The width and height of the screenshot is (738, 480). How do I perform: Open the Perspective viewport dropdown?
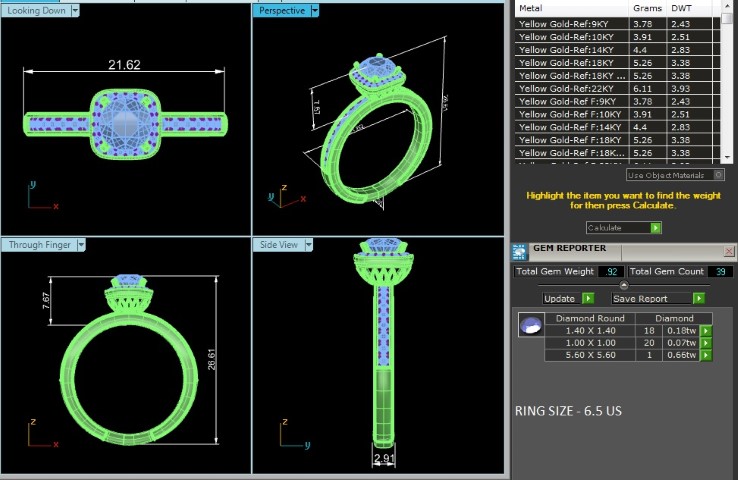314,10
